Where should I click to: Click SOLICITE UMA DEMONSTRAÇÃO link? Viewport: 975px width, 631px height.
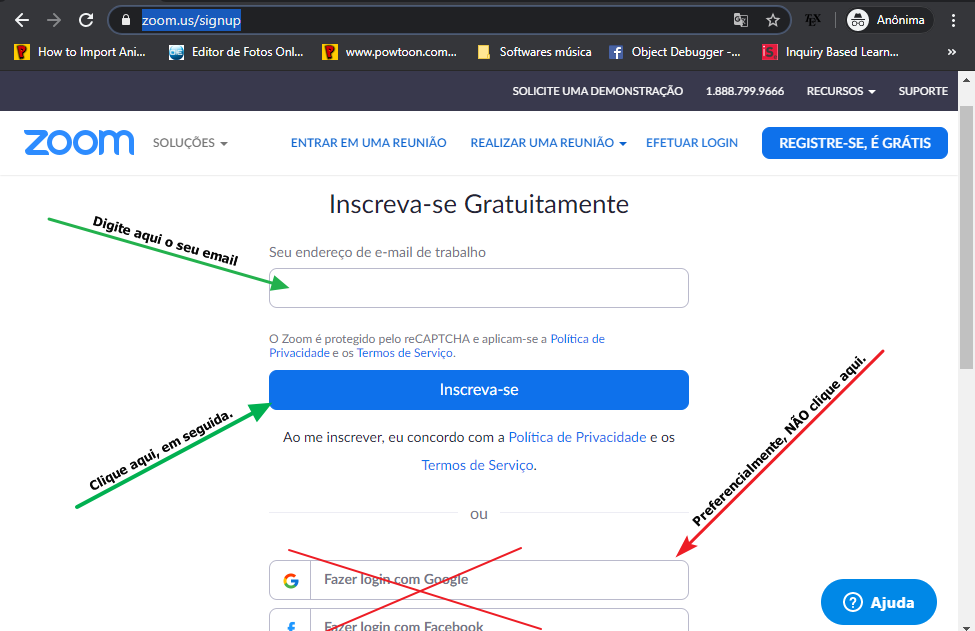[598, 91]
